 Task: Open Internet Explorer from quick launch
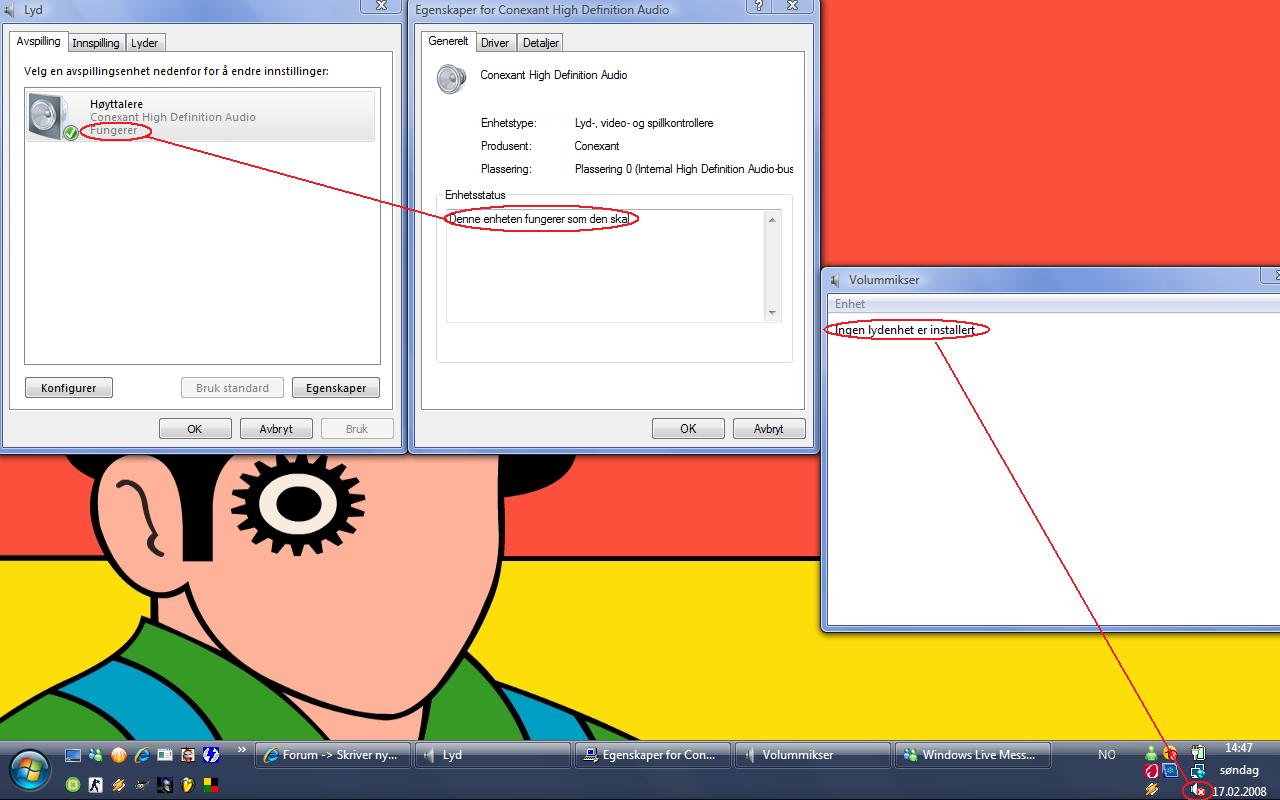[x=142, y=755]
